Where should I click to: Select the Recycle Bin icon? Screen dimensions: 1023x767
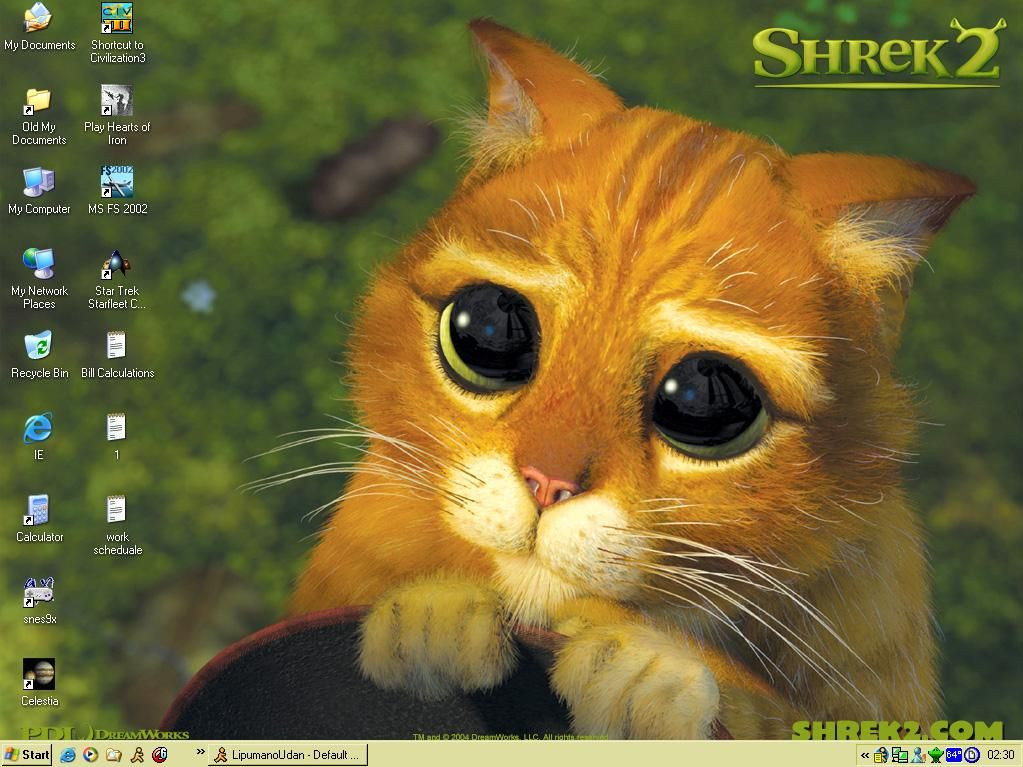tap(39, 355)
